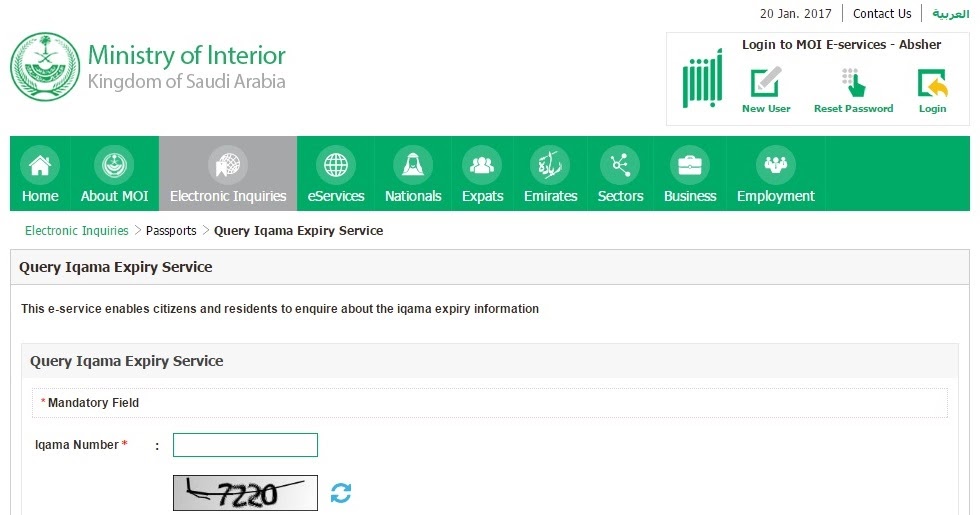Click the Expats group icon
Image resolution: width=980 pixels, height=515 pixels.
pos(482,165)
